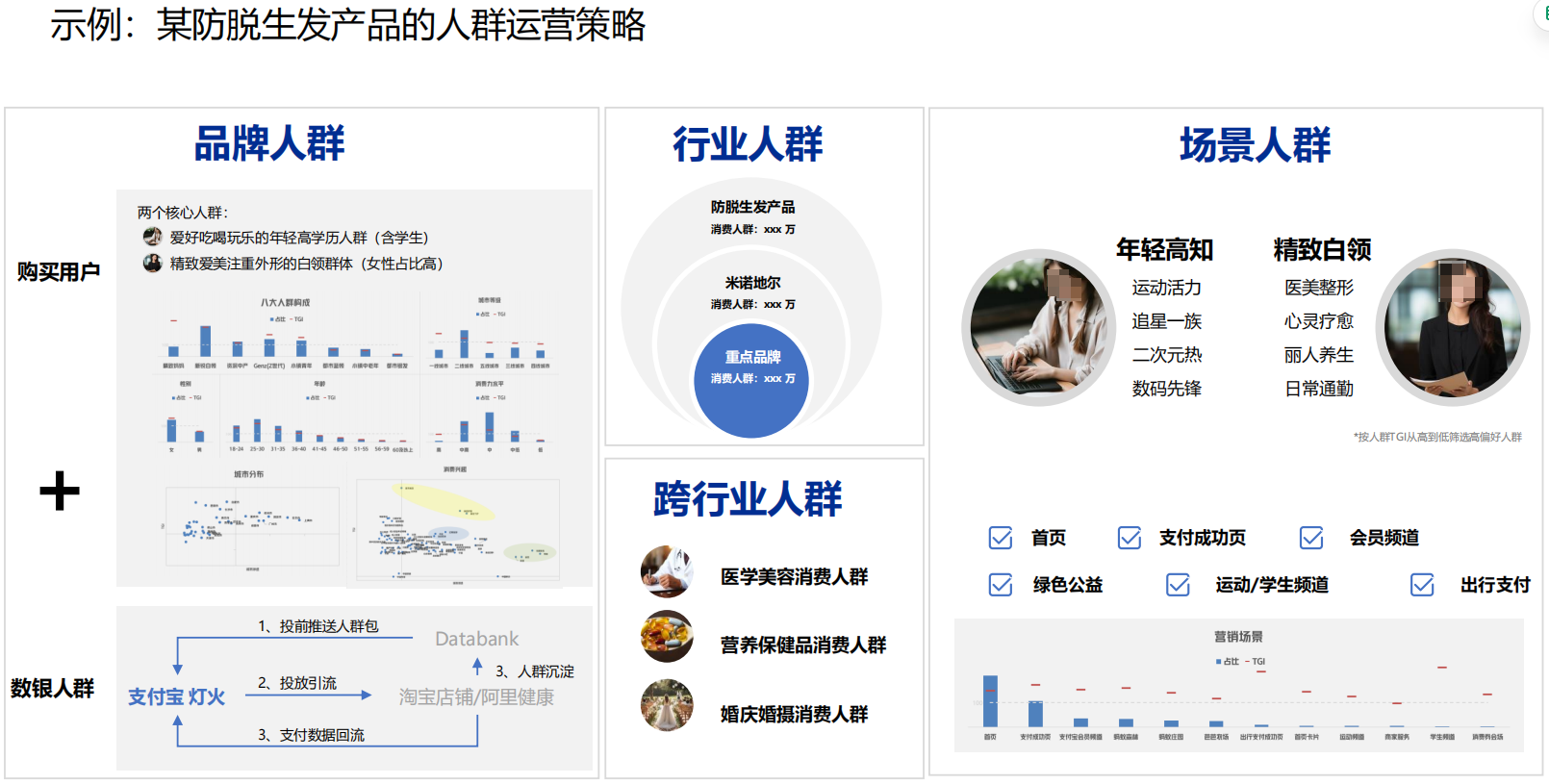Check the 会员频道 checkbox
The width and height of the screenshot is (1549, 784).
(x=1311, y=538)
